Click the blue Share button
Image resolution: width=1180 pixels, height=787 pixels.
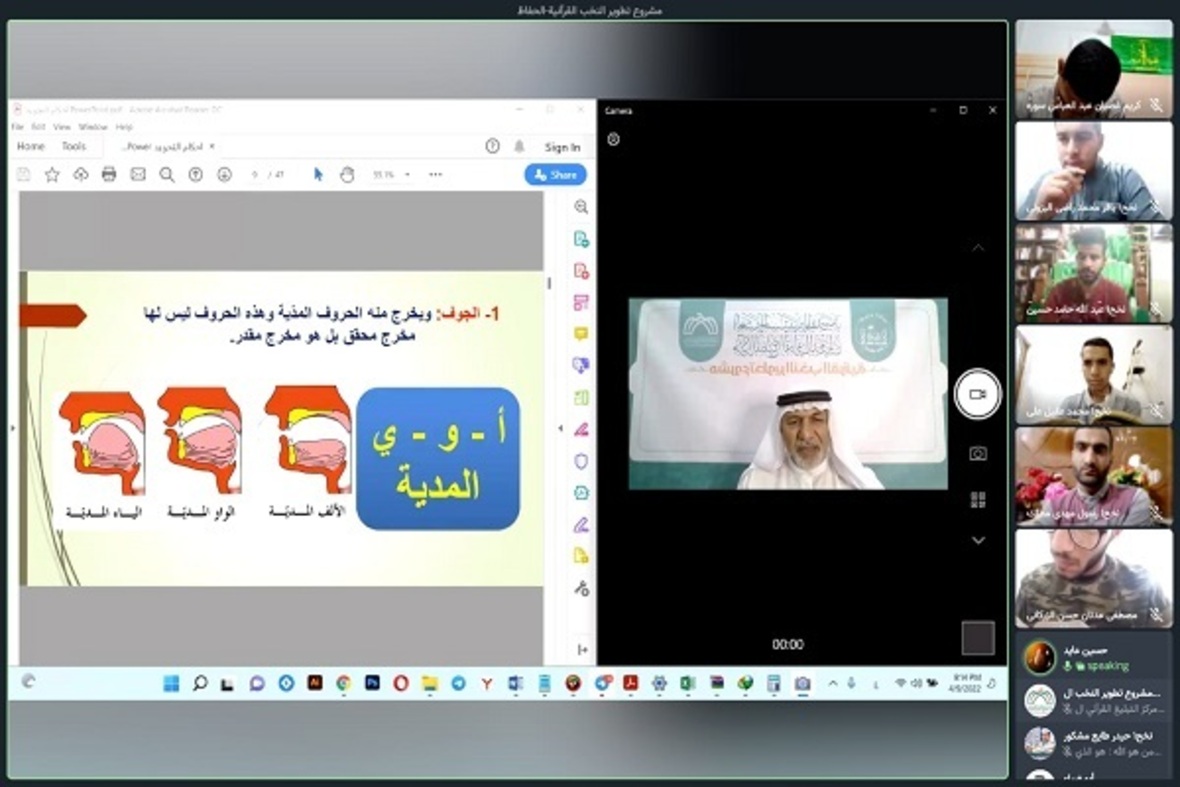[555, 174]
